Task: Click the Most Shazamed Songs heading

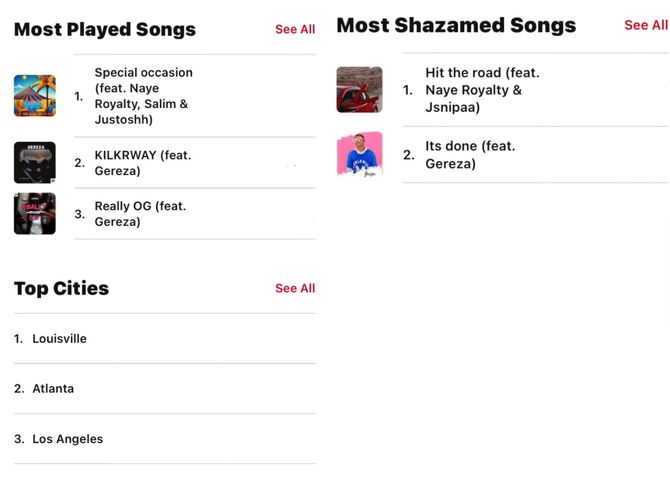Action: [x=456, y=25]
